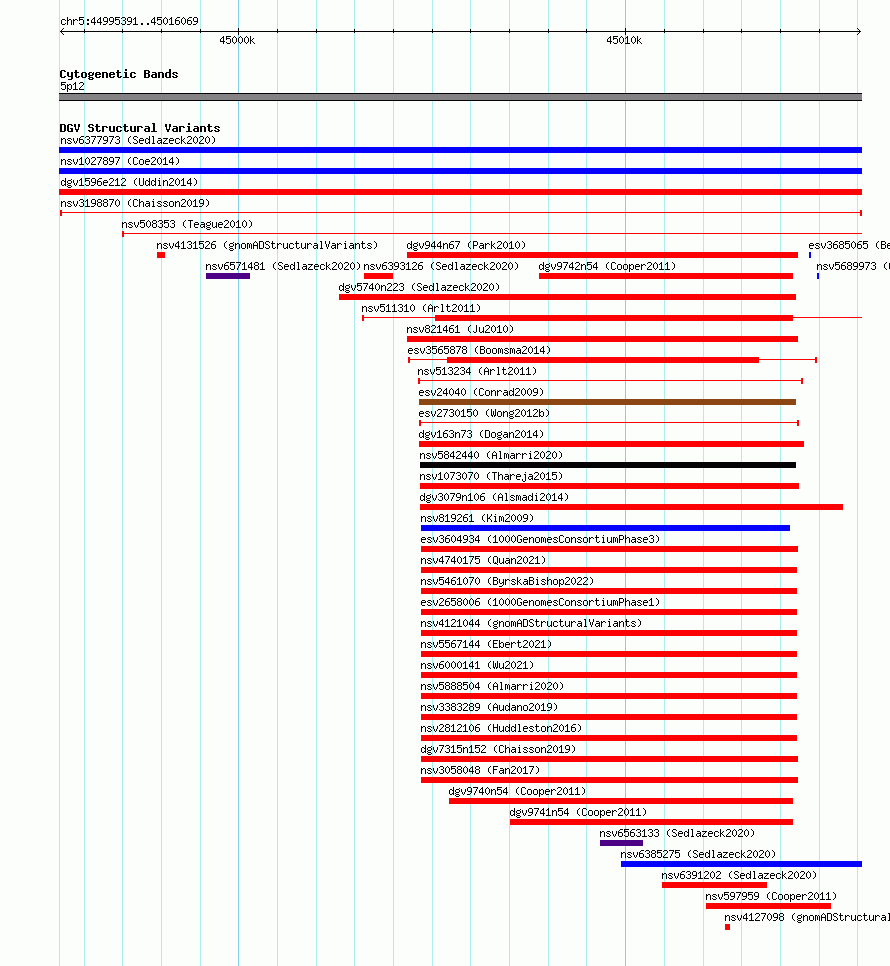Click the Cytogenetic Bands track title
Viewport: 890px width, 966px height.
119,74
